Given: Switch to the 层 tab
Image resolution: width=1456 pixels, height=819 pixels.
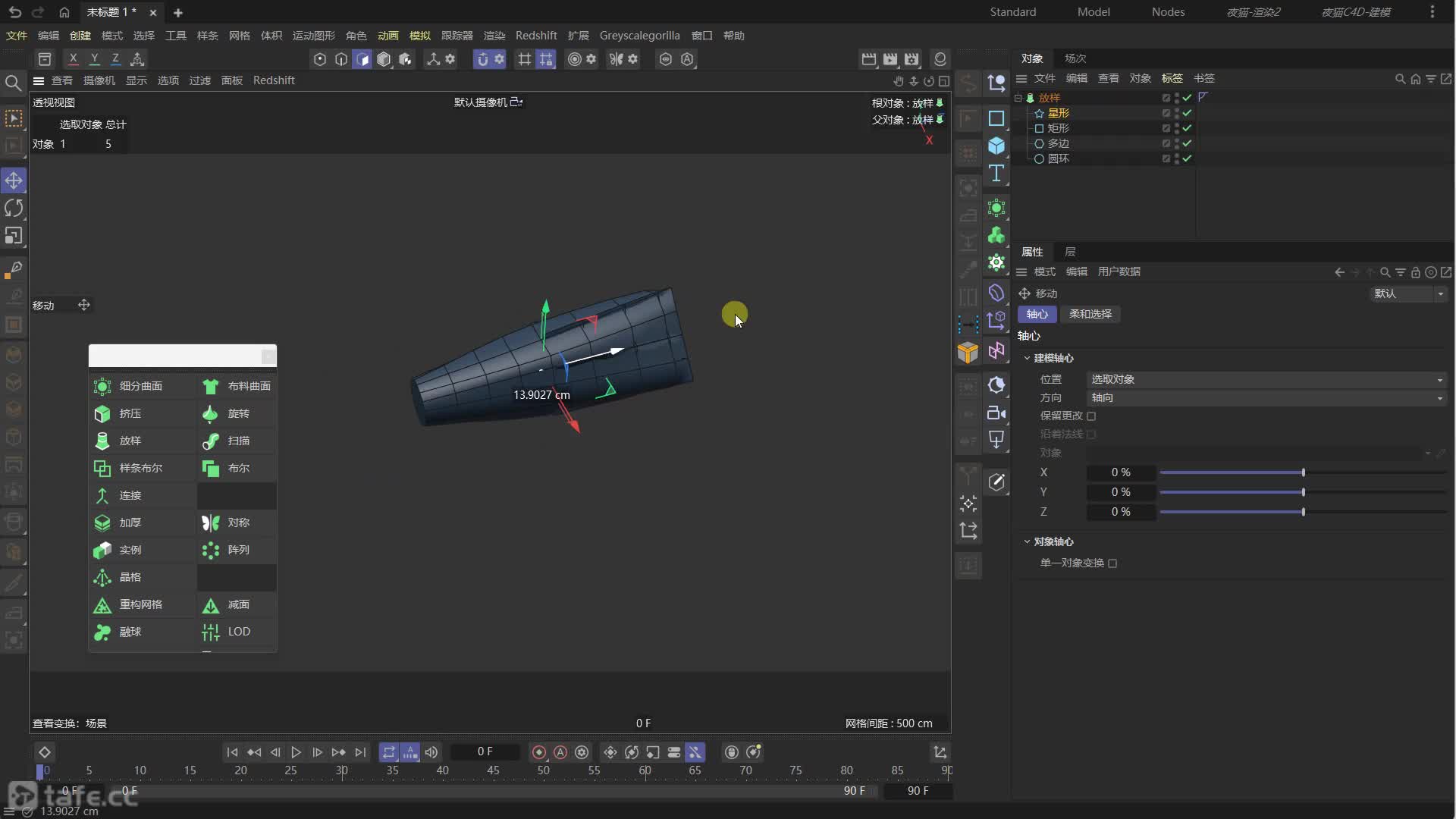Looking at the screenshot, I should [x=1070, y=252].
